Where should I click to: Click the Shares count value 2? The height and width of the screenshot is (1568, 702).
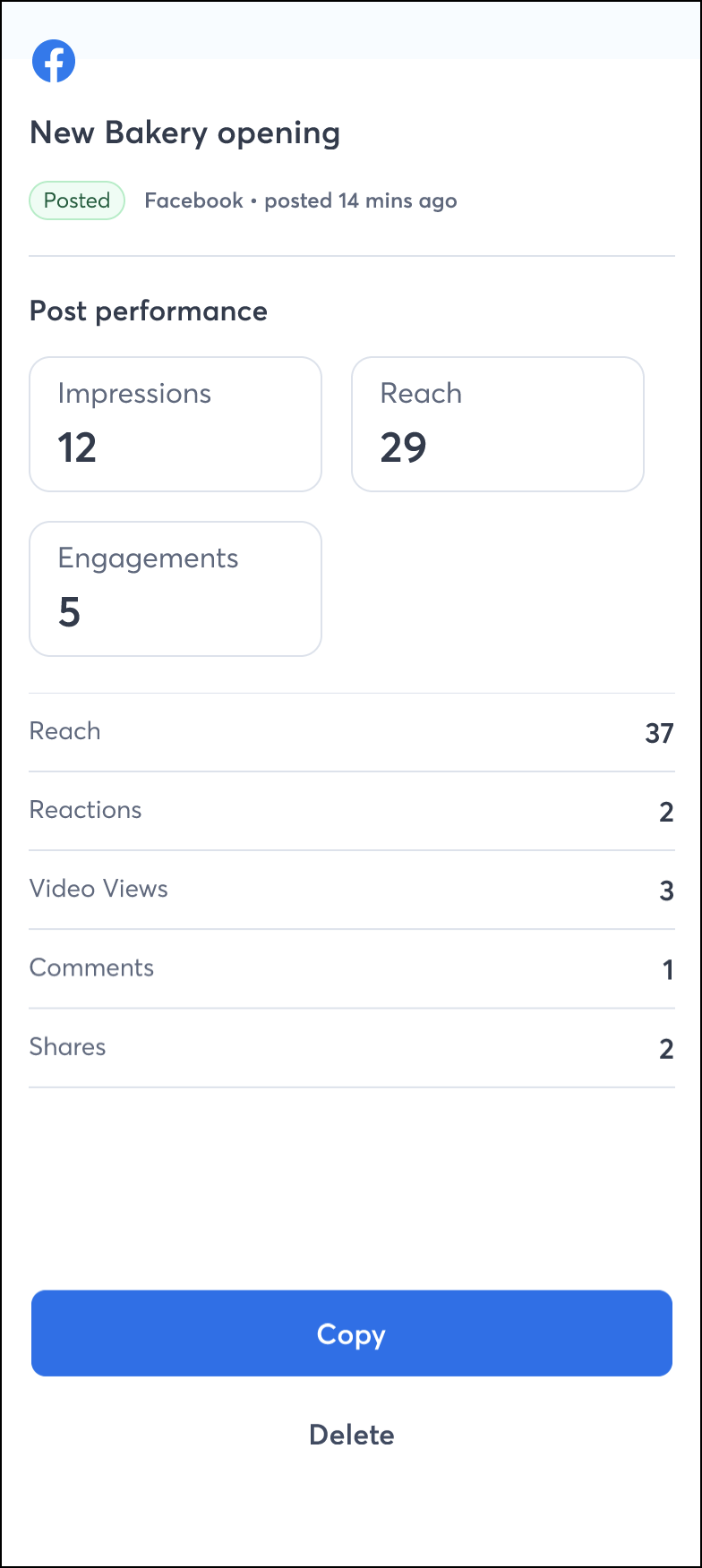[666, 1048]
